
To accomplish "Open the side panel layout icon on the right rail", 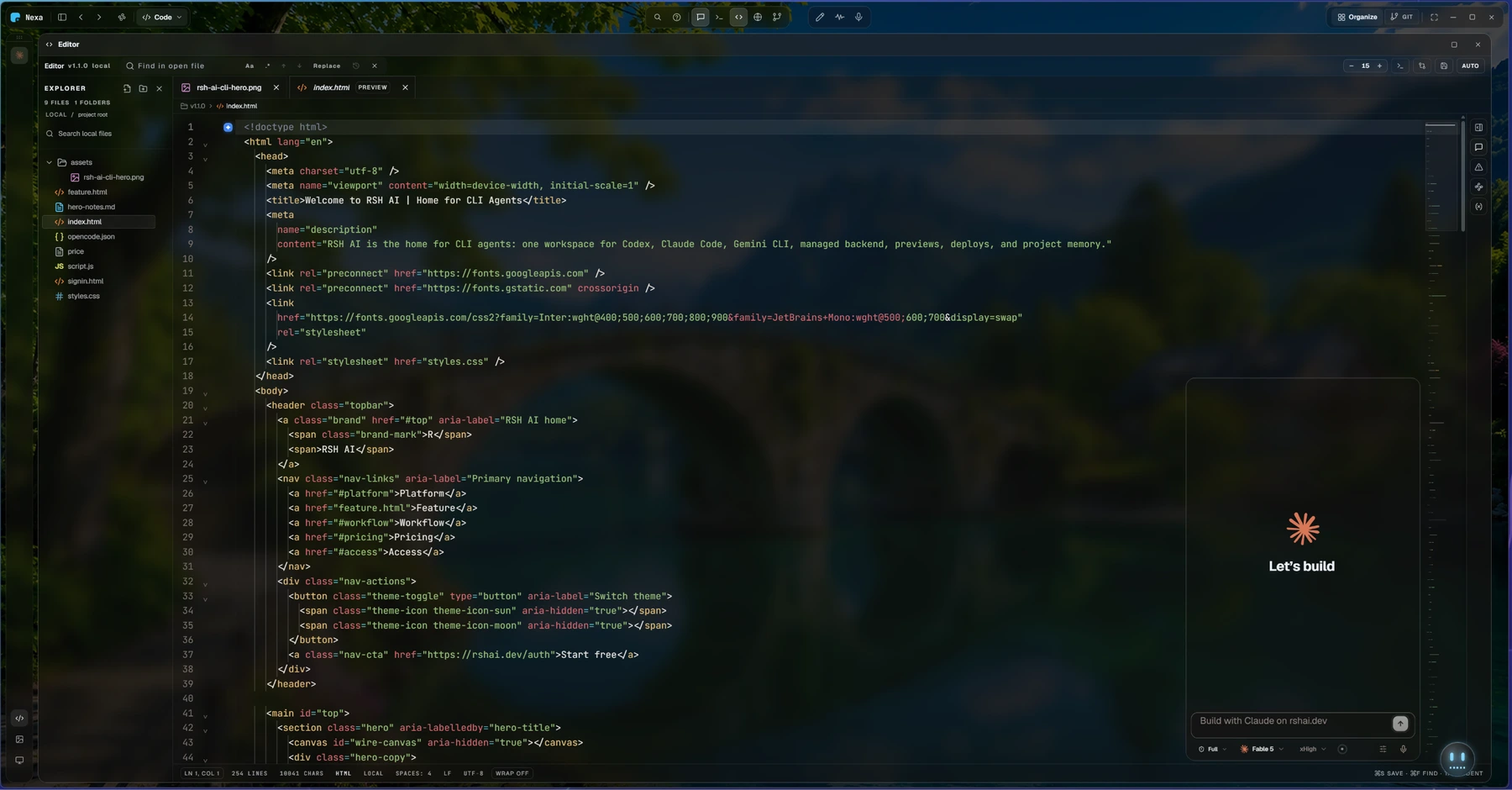I will [1478, 128].
